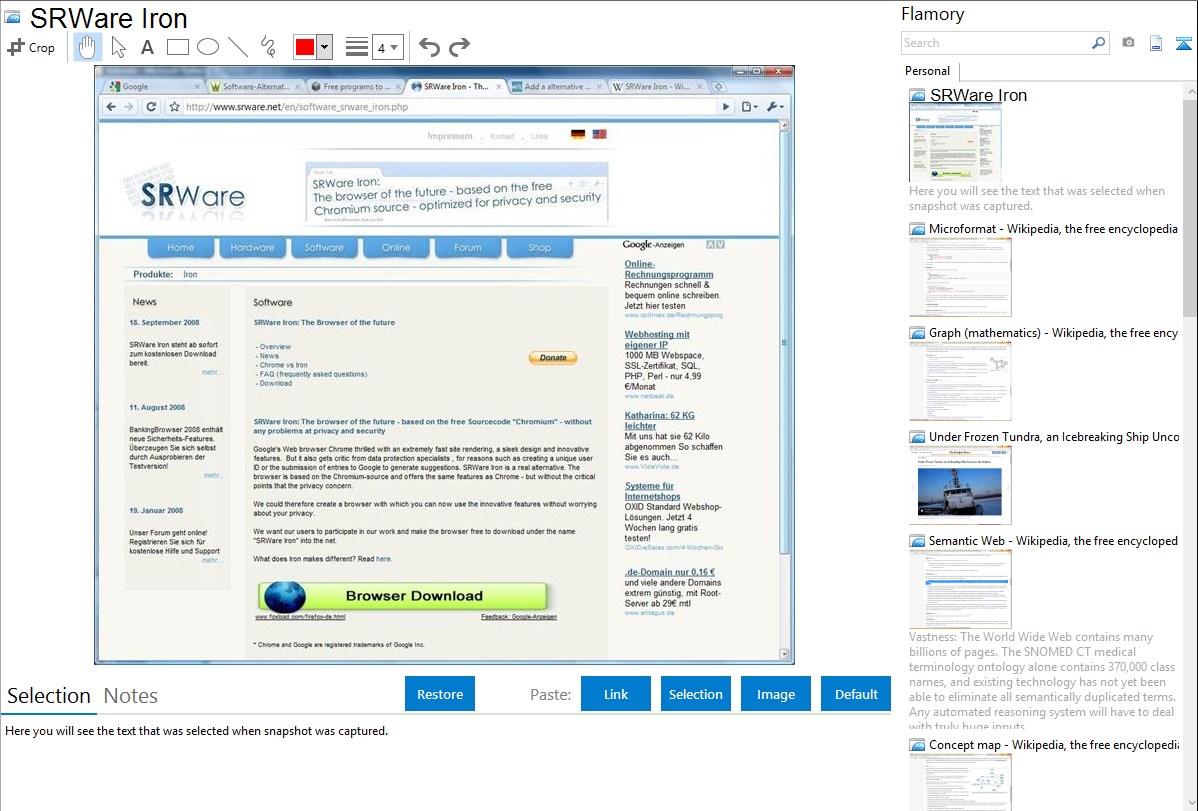The image size is (1198, 811).
Task: Capture a snapshot with the camera icon
Action: (1128, 43)
